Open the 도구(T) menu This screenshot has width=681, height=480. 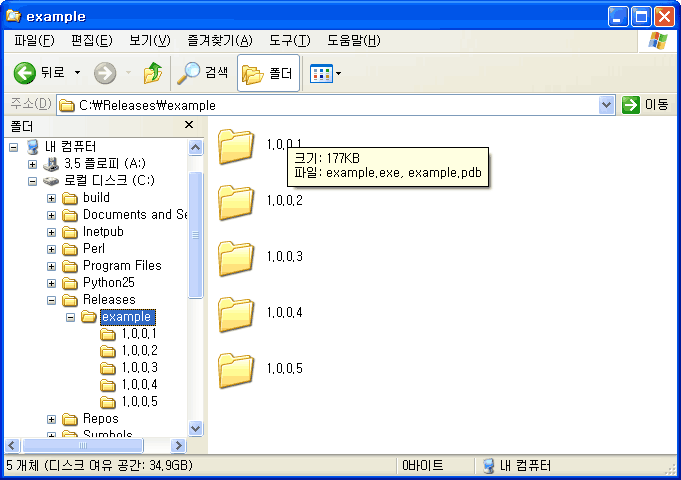(x=289, y=41)
